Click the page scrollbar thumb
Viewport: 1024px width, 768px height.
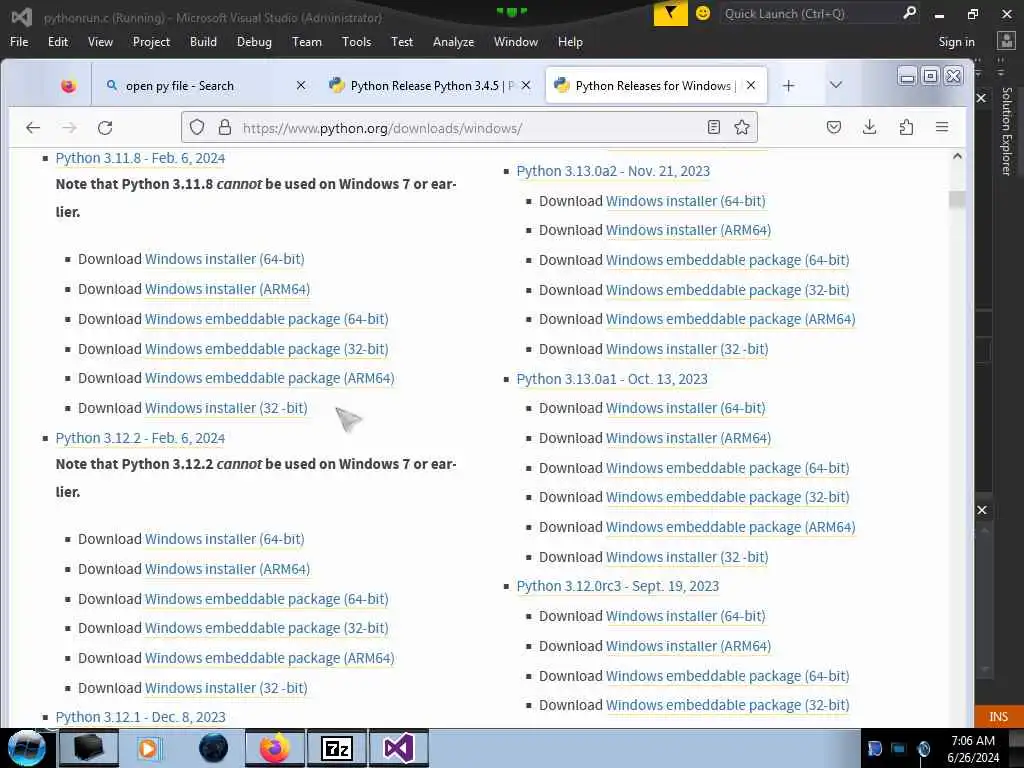(x=957, y=199)
